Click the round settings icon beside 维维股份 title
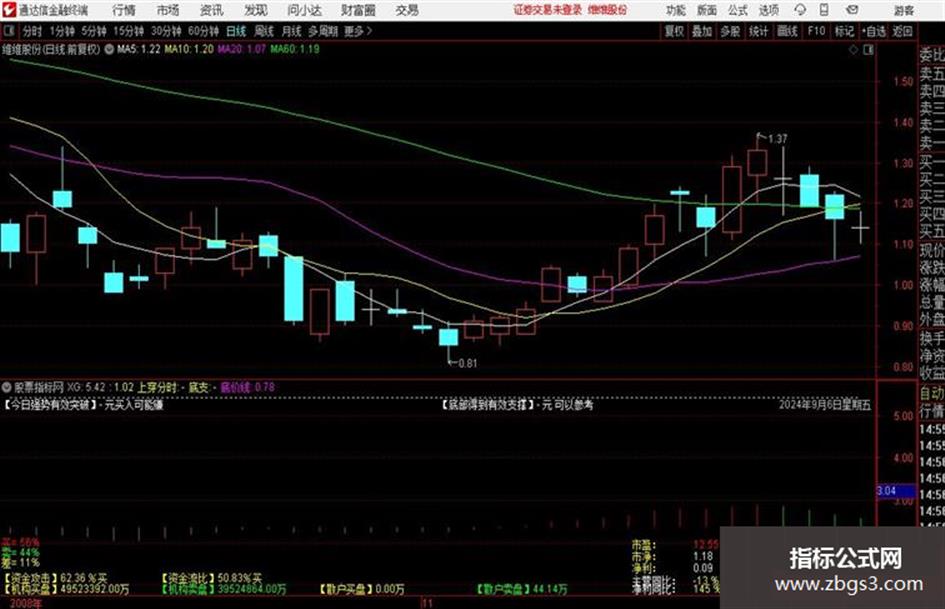Image resolution: width=945 pixels, height=609 pixels. click(x=109, y=49)
